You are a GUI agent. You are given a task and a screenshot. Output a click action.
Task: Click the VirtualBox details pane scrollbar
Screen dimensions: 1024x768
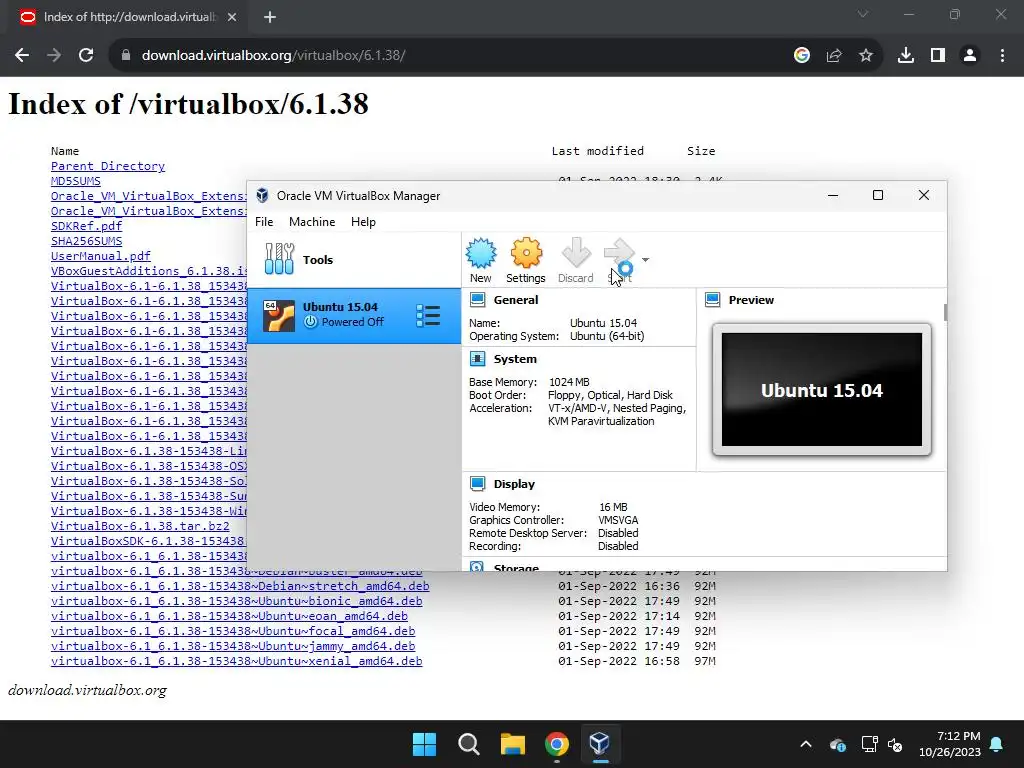click(944, 312)
